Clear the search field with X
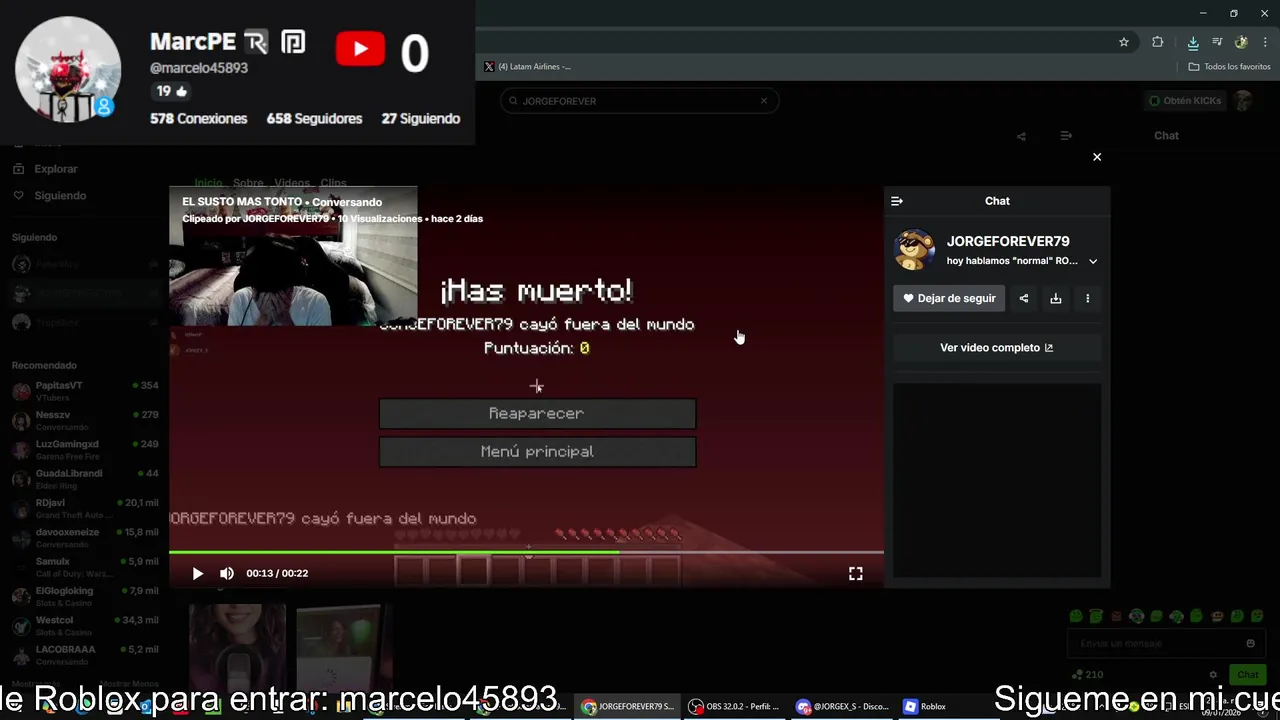1280x720 pixels. pyautogui.click(x=764, y=101)
